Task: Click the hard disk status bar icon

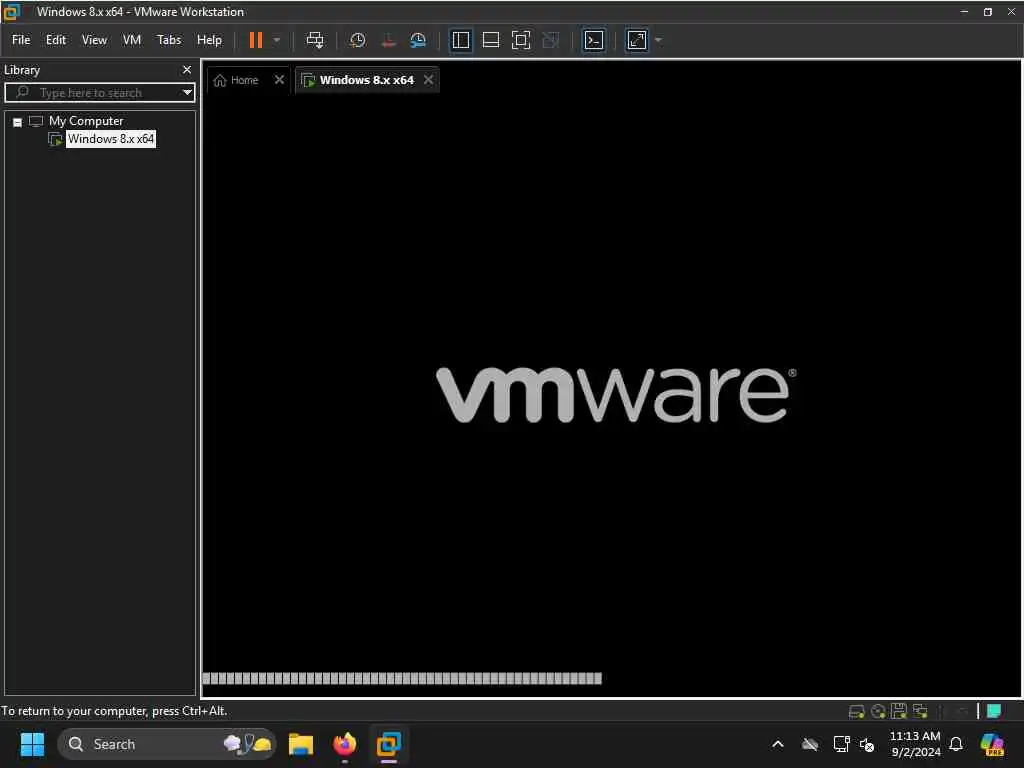Action: 856,711
